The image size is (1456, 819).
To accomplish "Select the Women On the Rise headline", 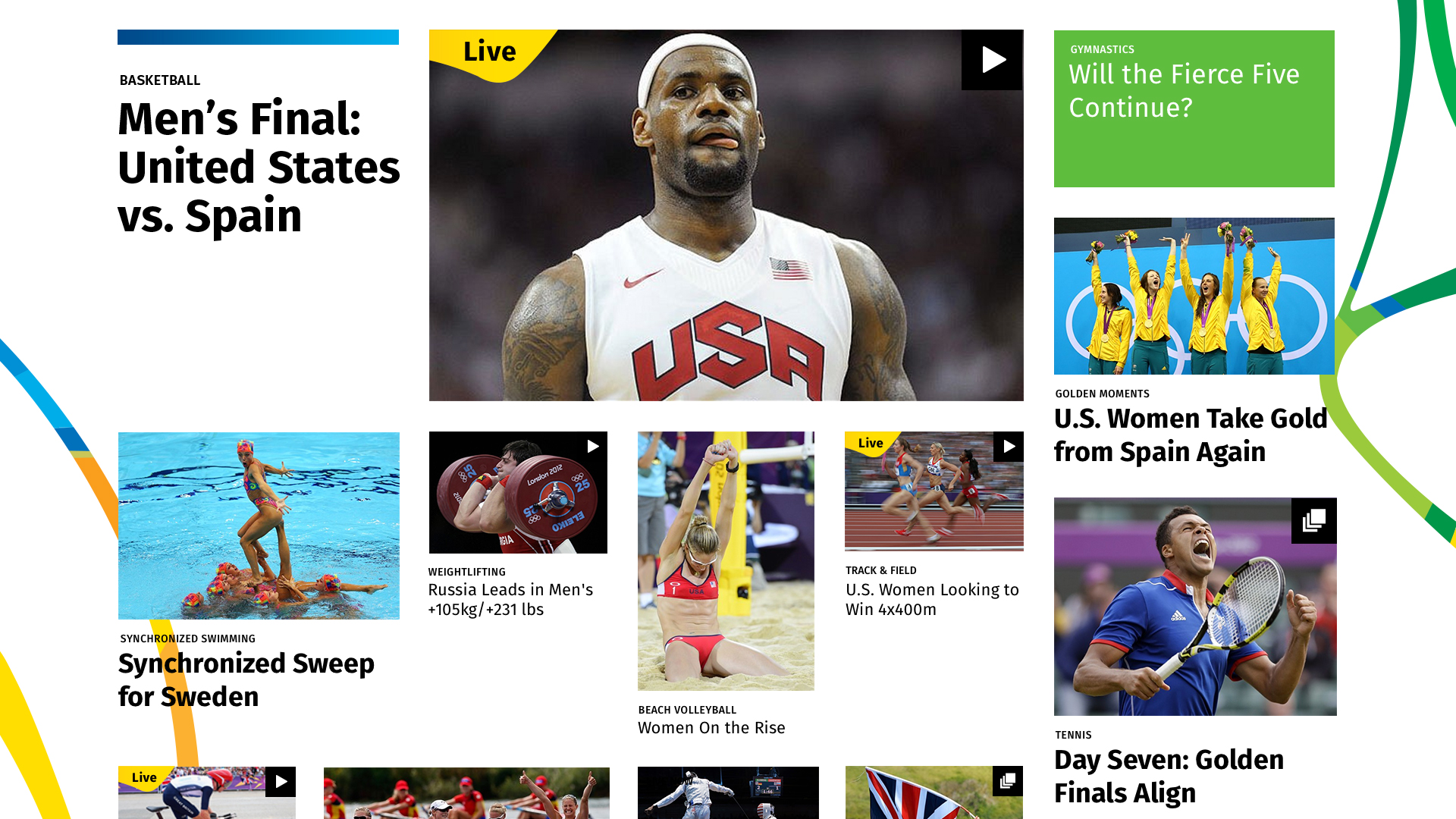I will click(711, 727).
